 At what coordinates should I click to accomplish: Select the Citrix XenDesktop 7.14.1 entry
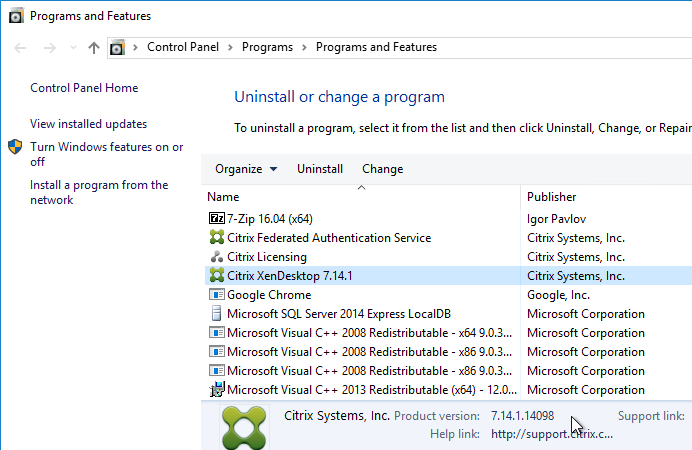[290, 276]
